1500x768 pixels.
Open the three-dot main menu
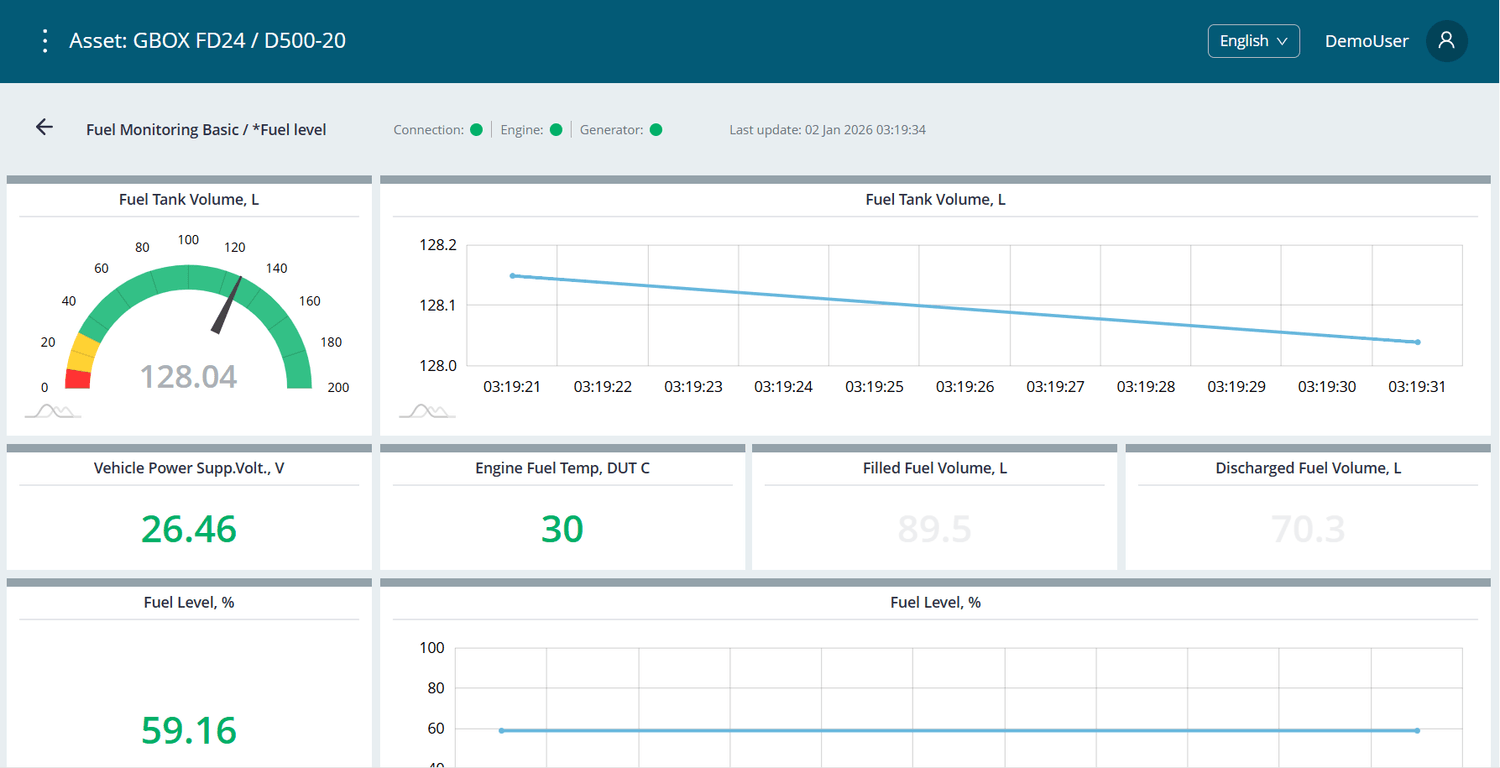click(x=44, y=41)
